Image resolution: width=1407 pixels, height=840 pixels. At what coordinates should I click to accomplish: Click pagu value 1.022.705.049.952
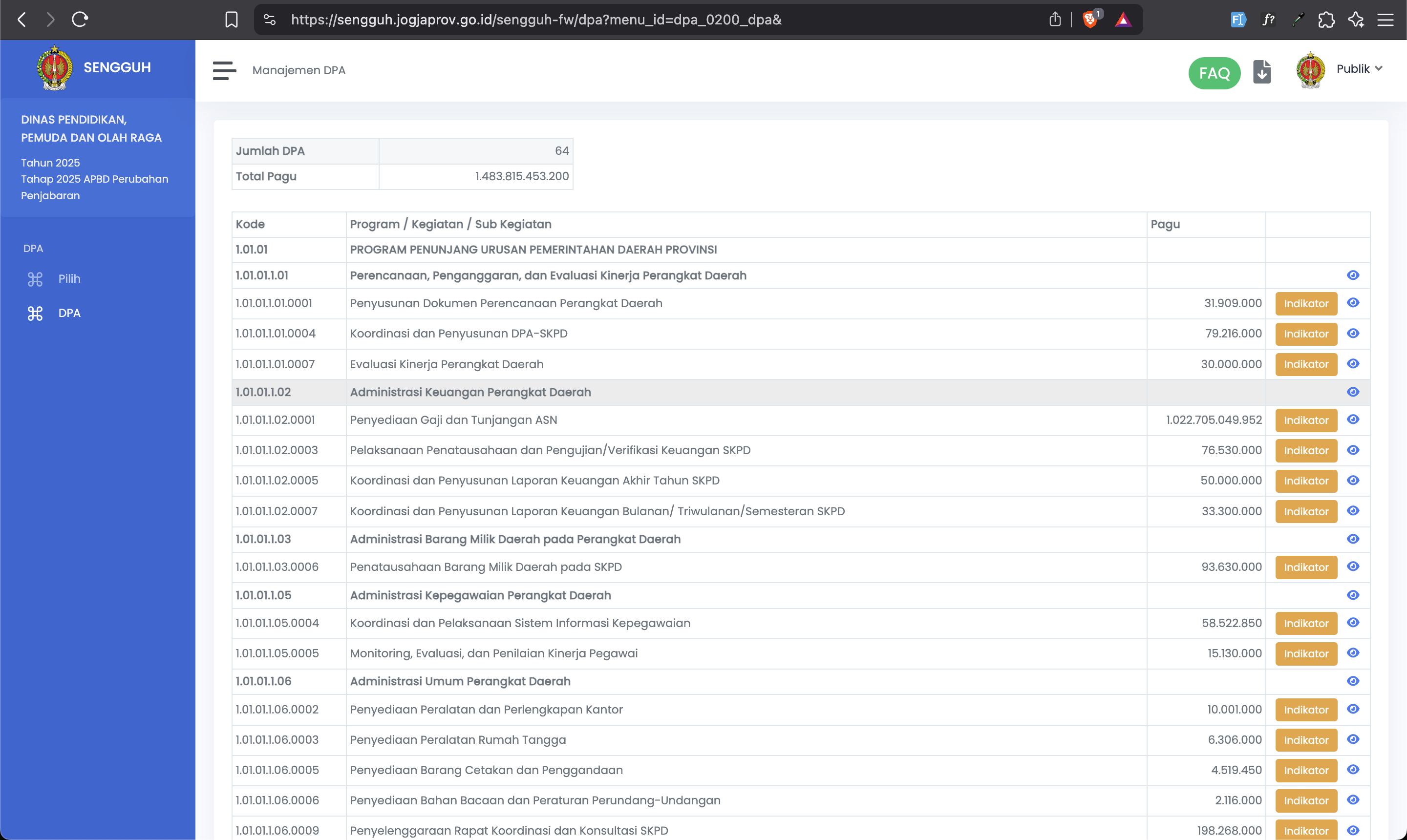click(1214, 420)
